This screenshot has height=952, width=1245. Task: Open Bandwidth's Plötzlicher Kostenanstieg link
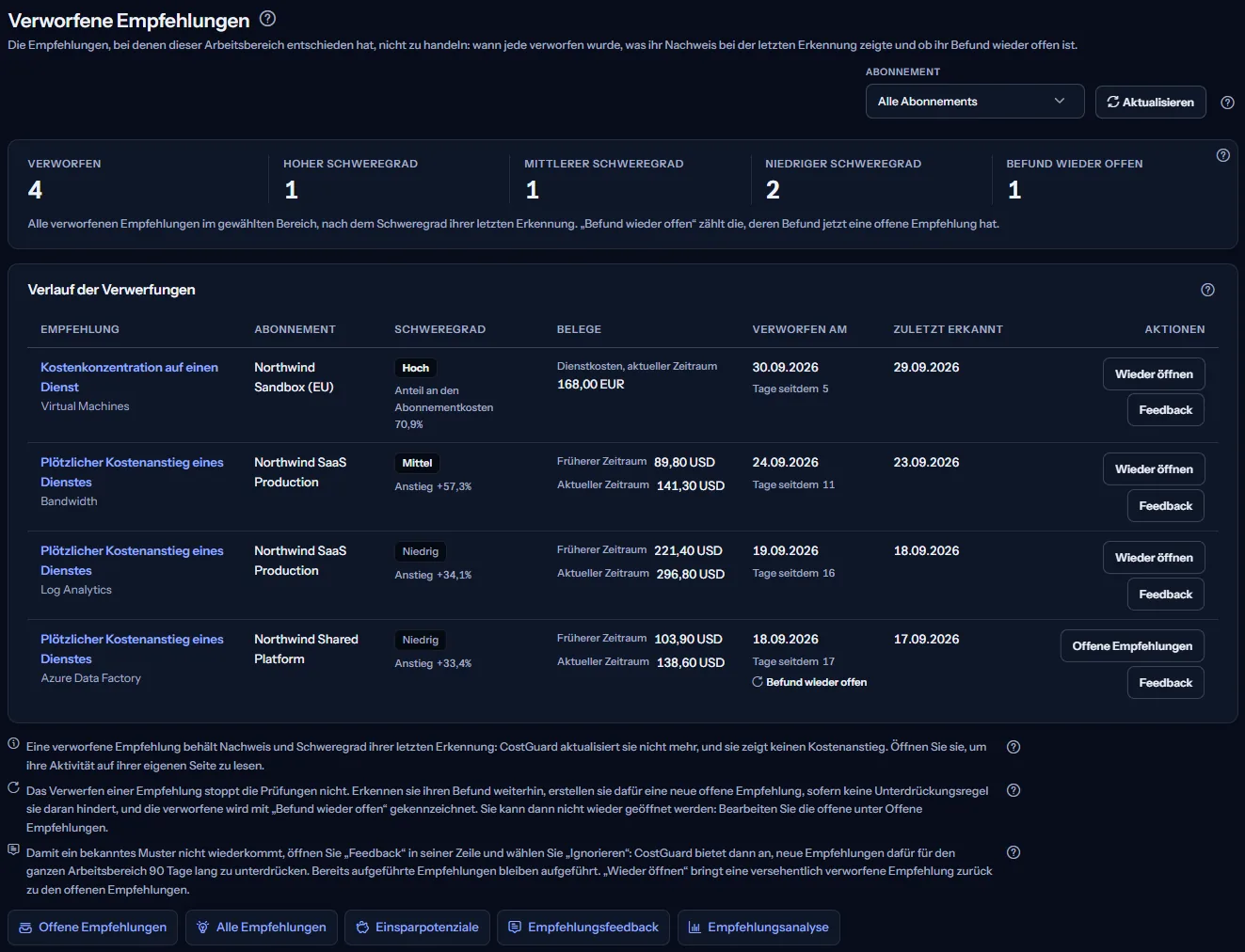132,472
